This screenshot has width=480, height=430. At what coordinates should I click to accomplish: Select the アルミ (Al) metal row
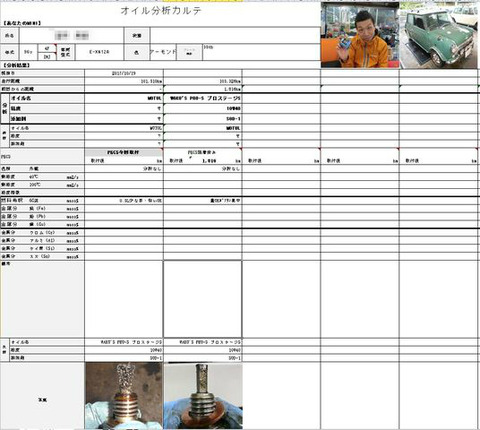pyautogui.click(x=42, y=241)
